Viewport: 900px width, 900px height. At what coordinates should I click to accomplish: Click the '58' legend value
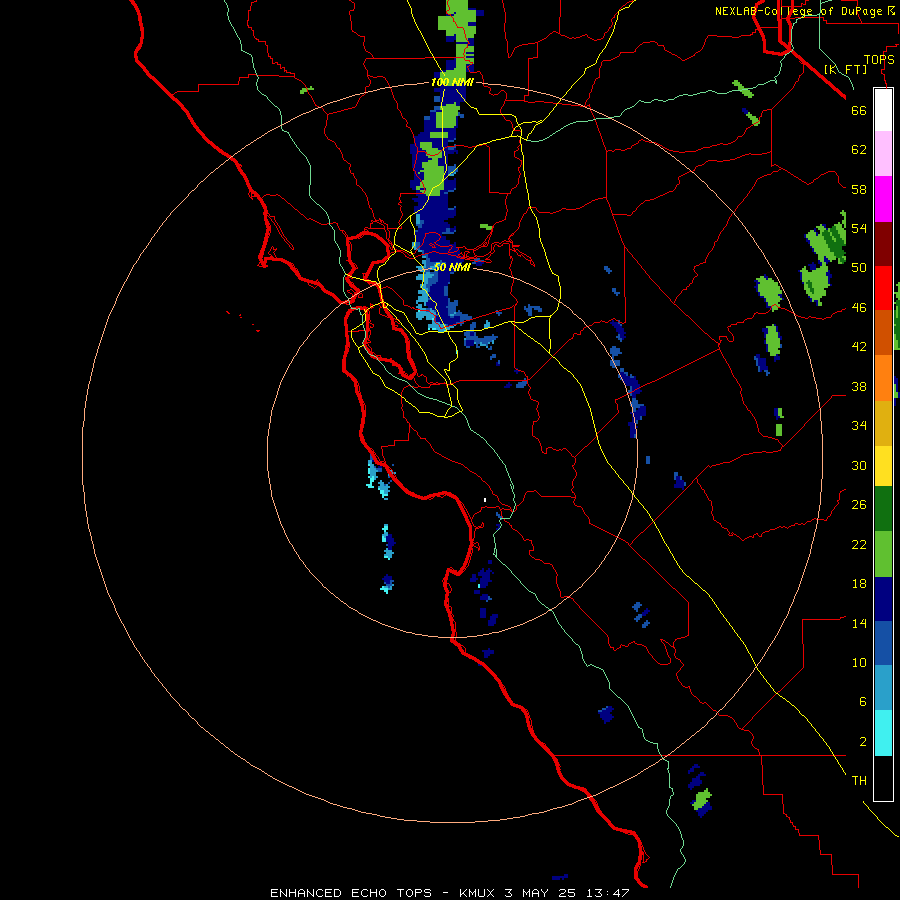(x=859, y=189)
